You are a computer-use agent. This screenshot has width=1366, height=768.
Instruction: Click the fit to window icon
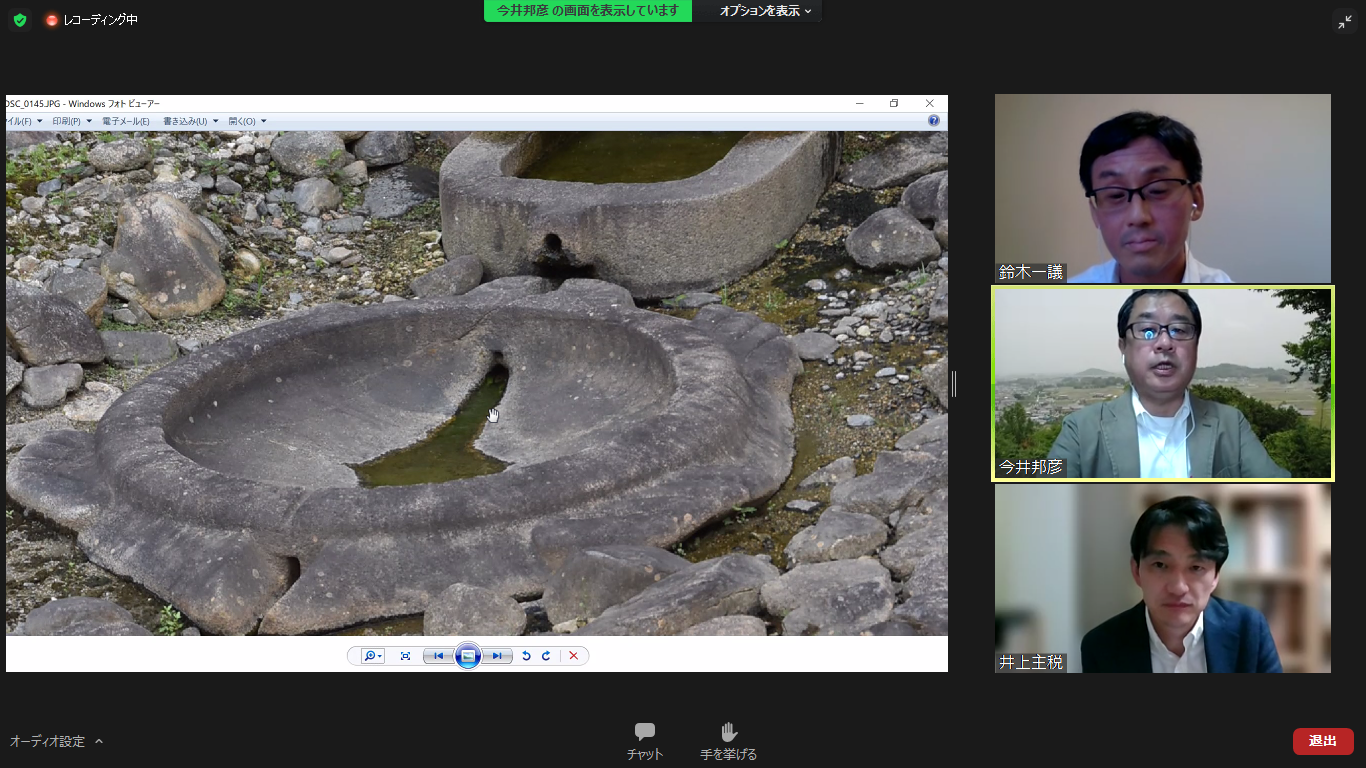point(405,656)
